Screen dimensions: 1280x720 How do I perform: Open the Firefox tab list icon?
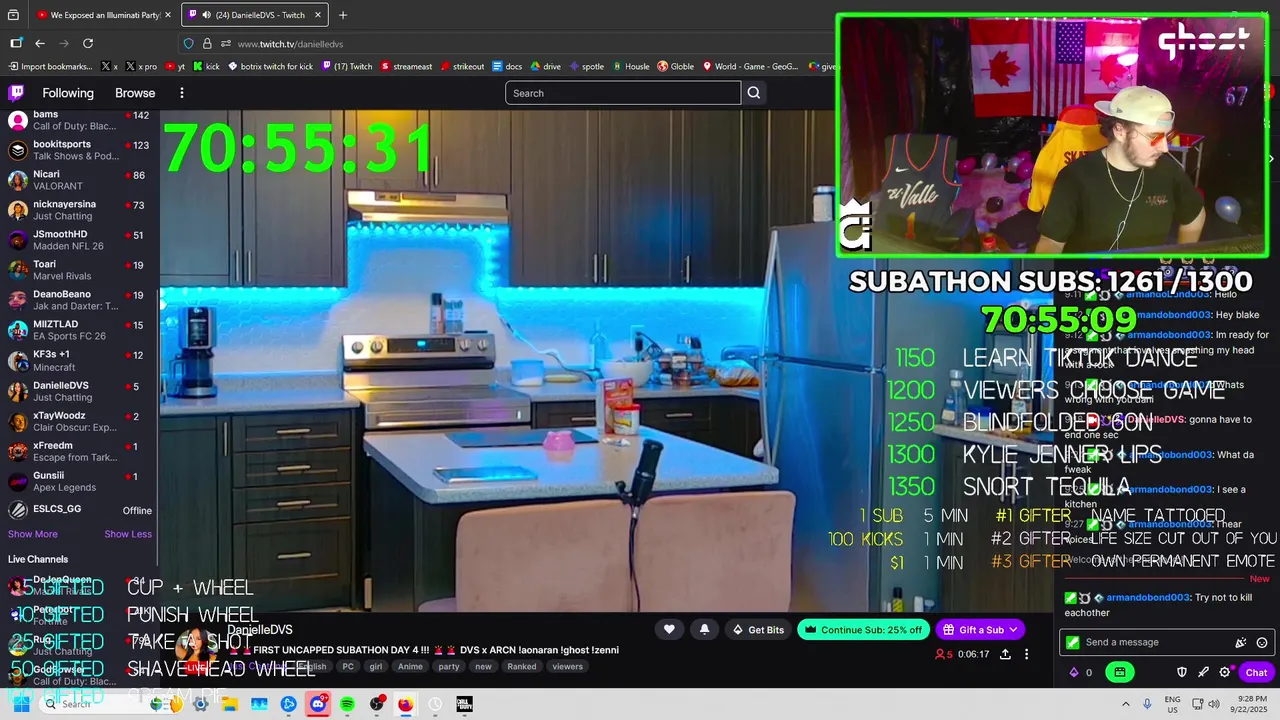pyautogui.click(x=13, y=15)
